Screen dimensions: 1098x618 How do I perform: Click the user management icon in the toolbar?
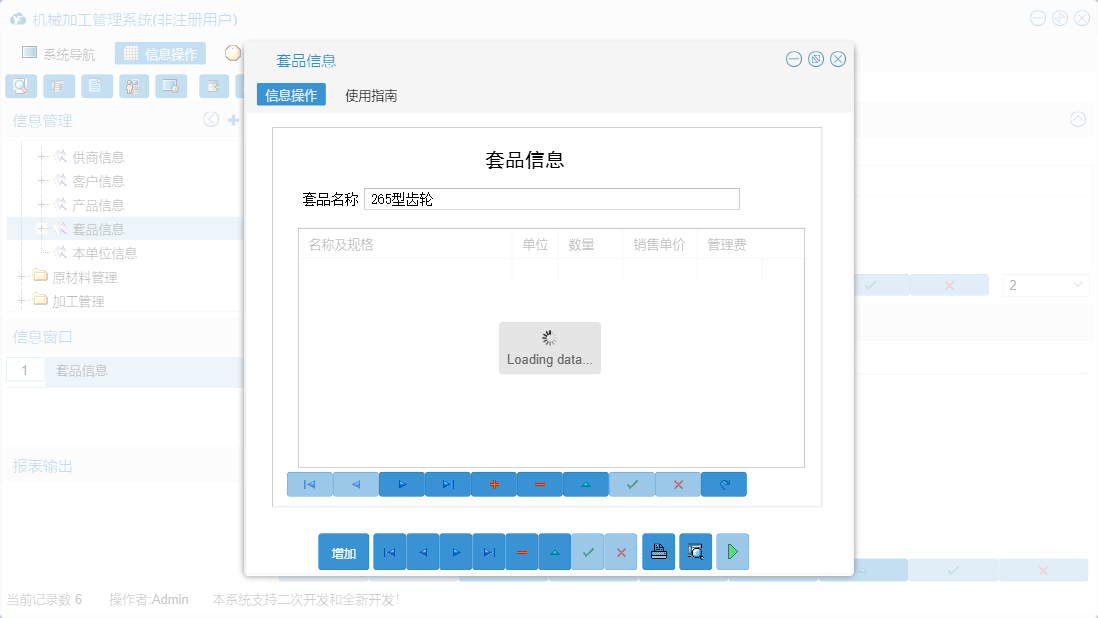point(134,86)
